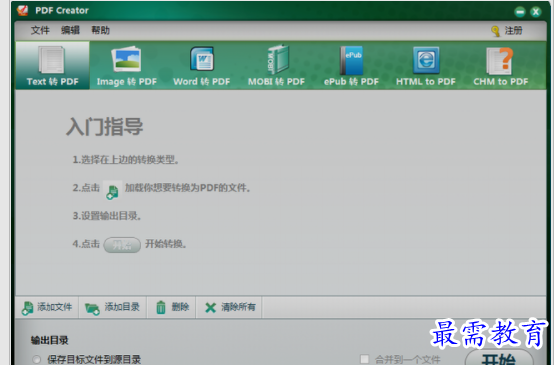Open the MOBI 转 PDF converter
The image size is (554, 365).
(x=276, y=65)
